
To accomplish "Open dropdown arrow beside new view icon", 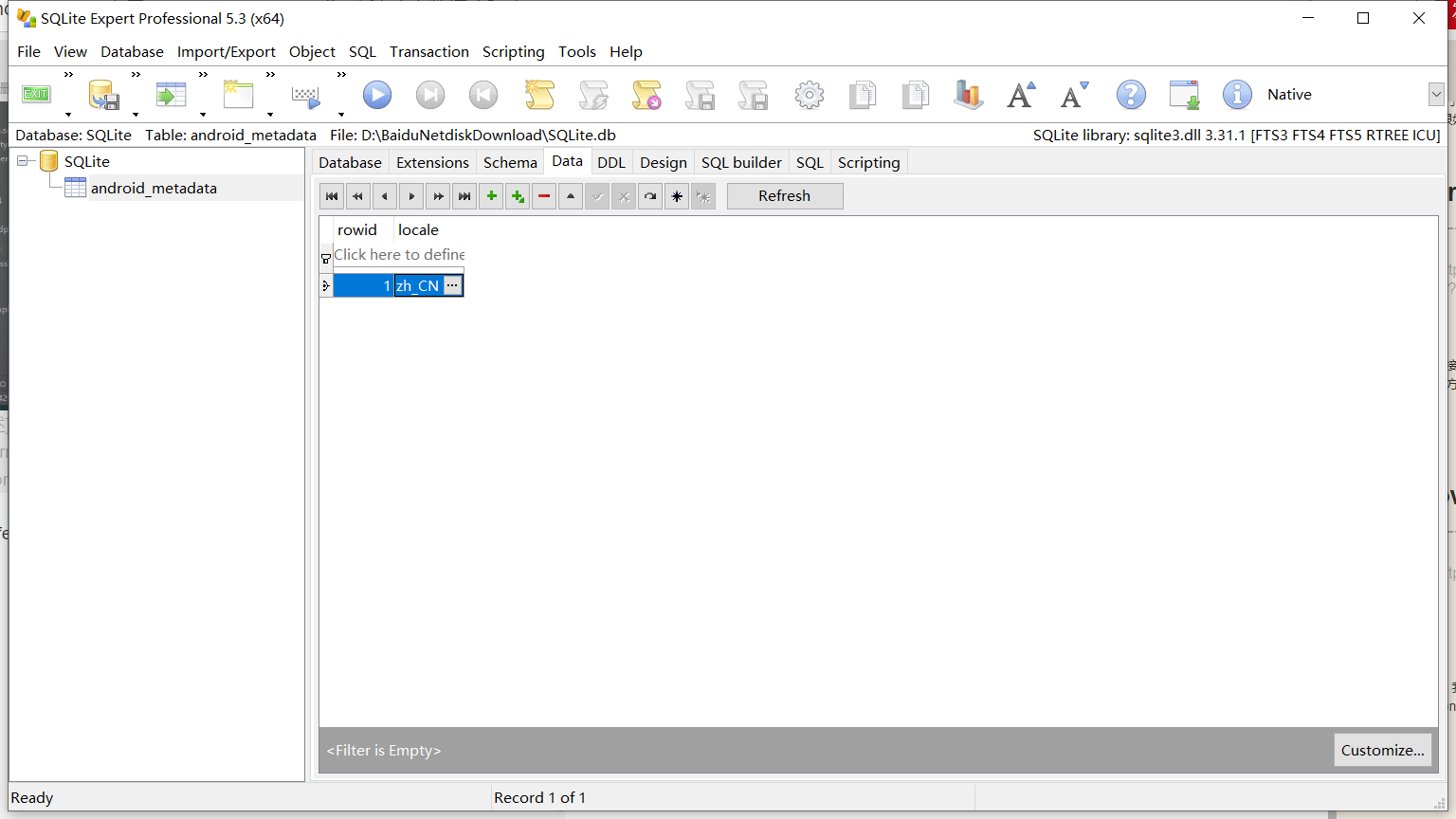I will pyautogui.click(x=270, y=115).
